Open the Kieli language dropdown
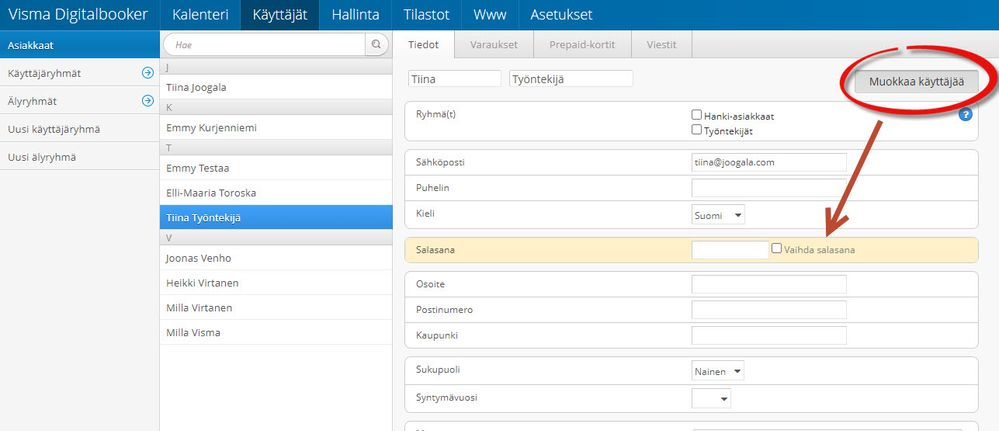Screen dimensions: 999x431 719,215
